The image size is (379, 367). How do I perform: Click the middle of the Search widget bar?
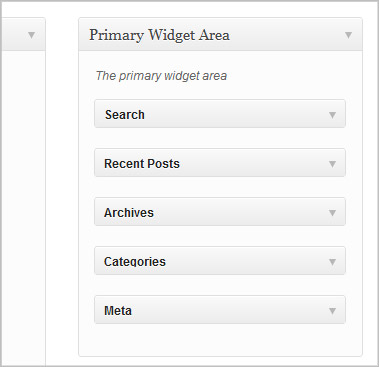[x=220, y=114]
